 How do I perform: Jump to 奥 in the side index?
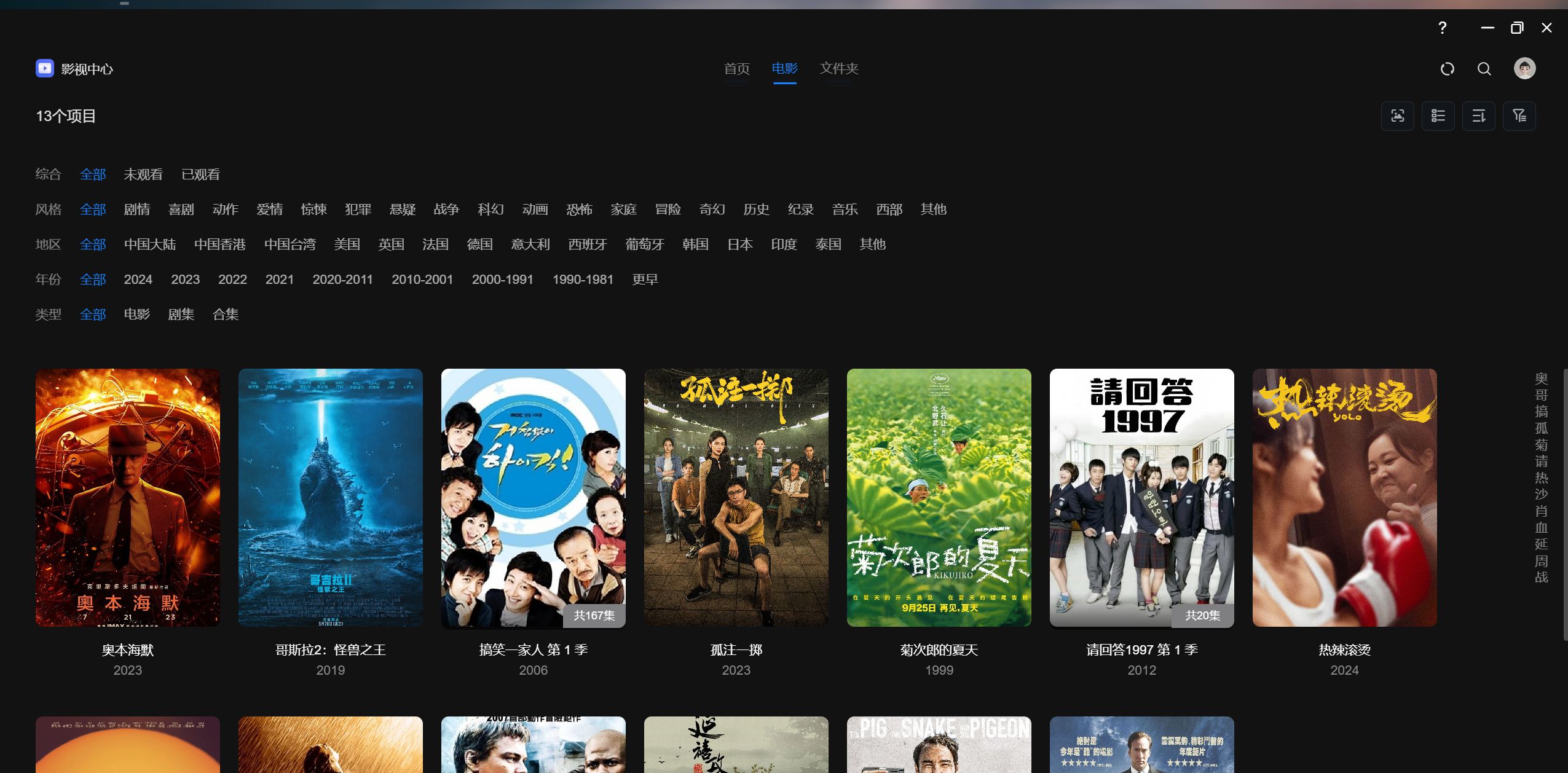coord(1541,379)
